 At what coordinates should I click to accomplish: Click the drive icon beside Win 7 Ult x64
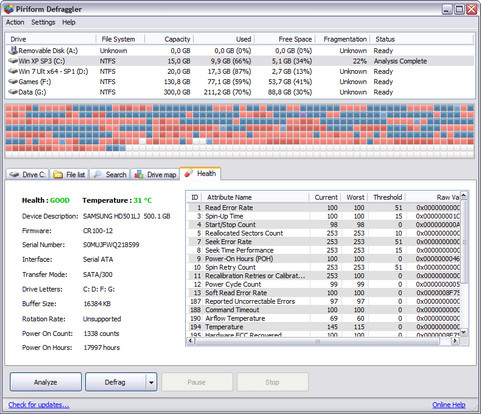[13, 71]
